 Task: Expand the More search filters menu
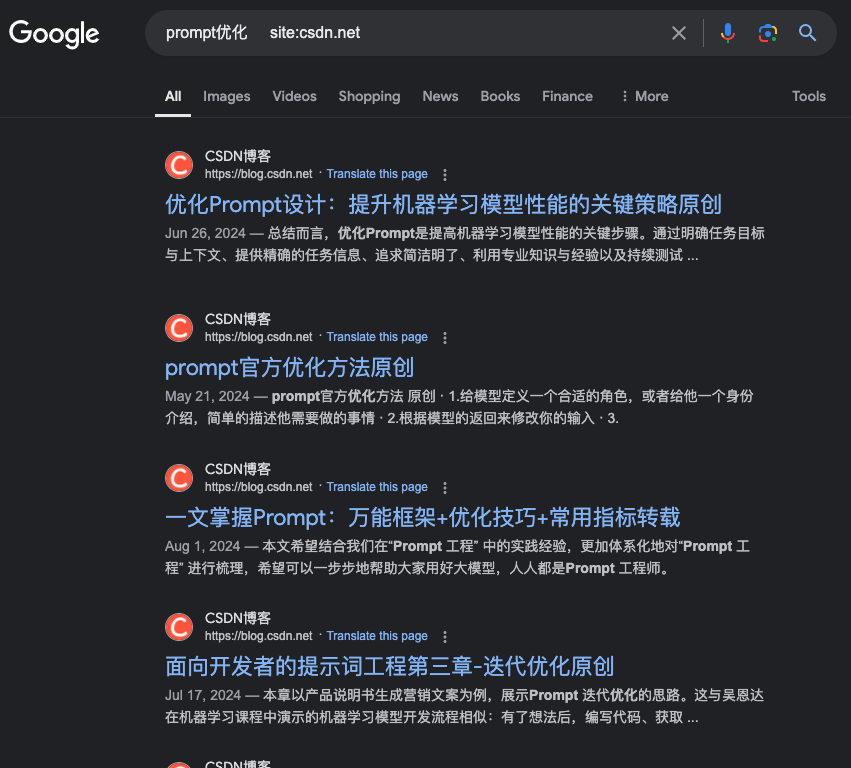(644, 96)
